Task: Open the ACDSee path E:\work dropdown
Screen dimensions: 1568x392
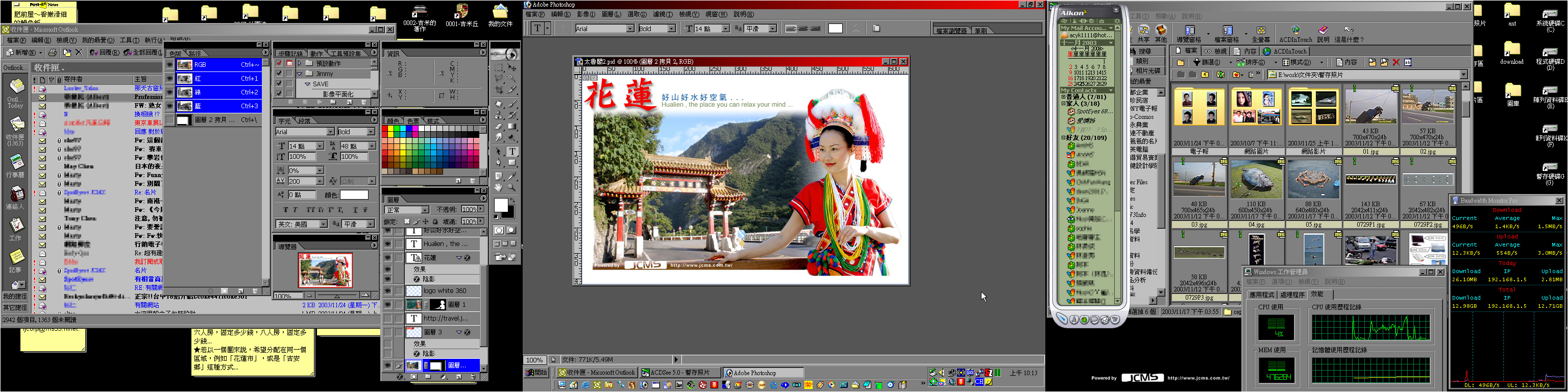Action: pyautogui.click(x=1463, y=74)
